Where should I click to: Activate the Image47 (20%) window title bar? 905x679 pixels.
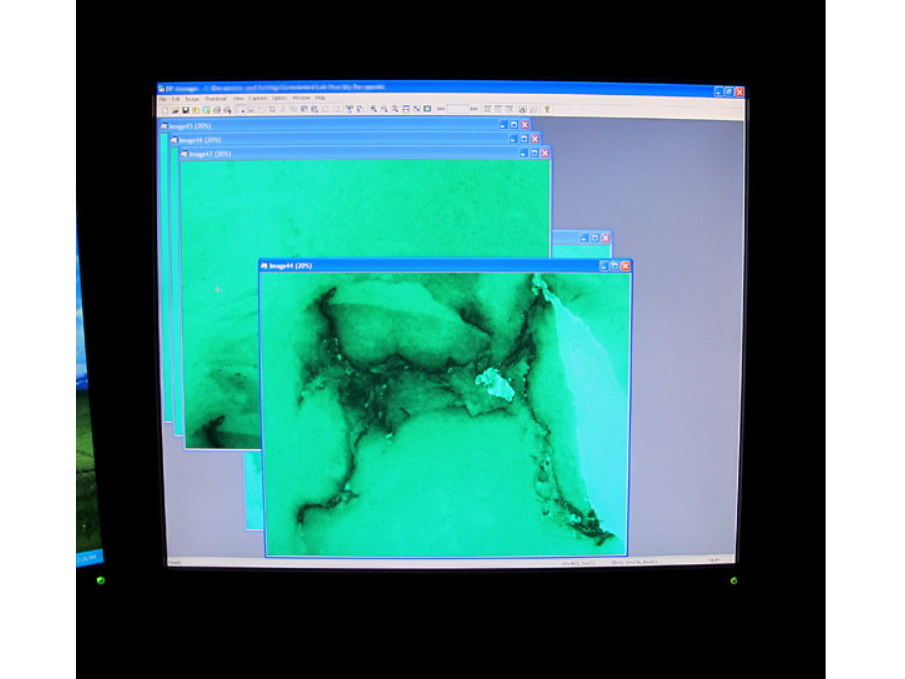365,154
